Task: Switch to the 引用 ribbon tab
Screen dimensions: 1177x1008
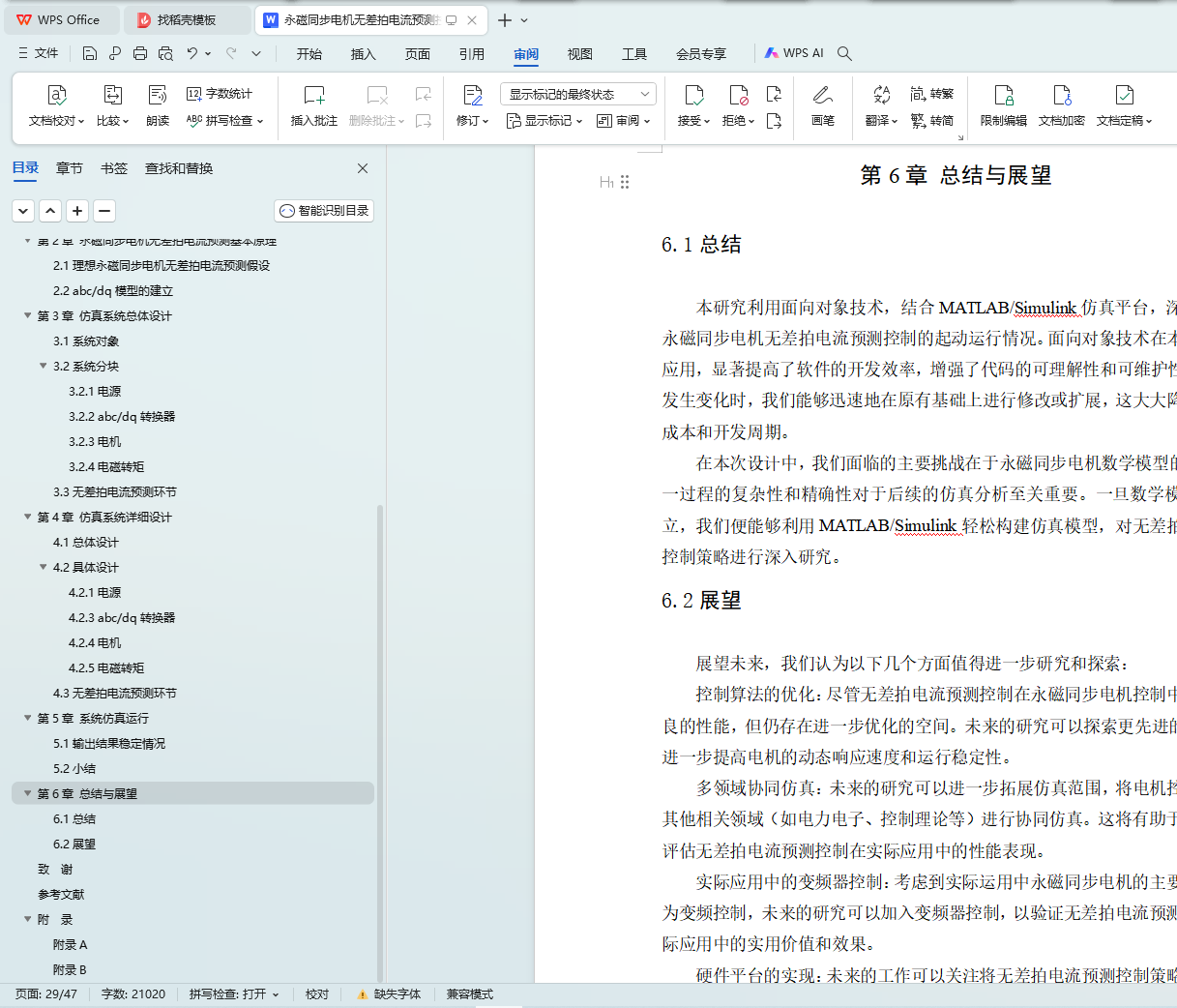Action: tap(472, 54)
